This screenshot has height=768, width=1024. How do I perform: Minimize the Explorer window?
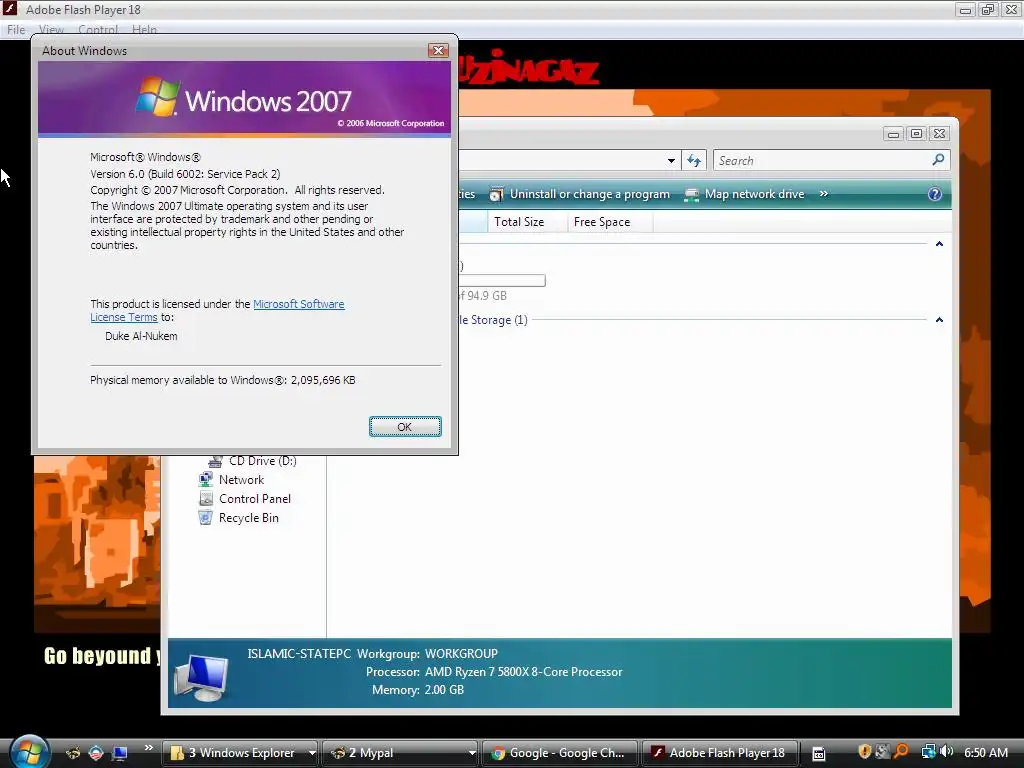(x=893, y=134)
